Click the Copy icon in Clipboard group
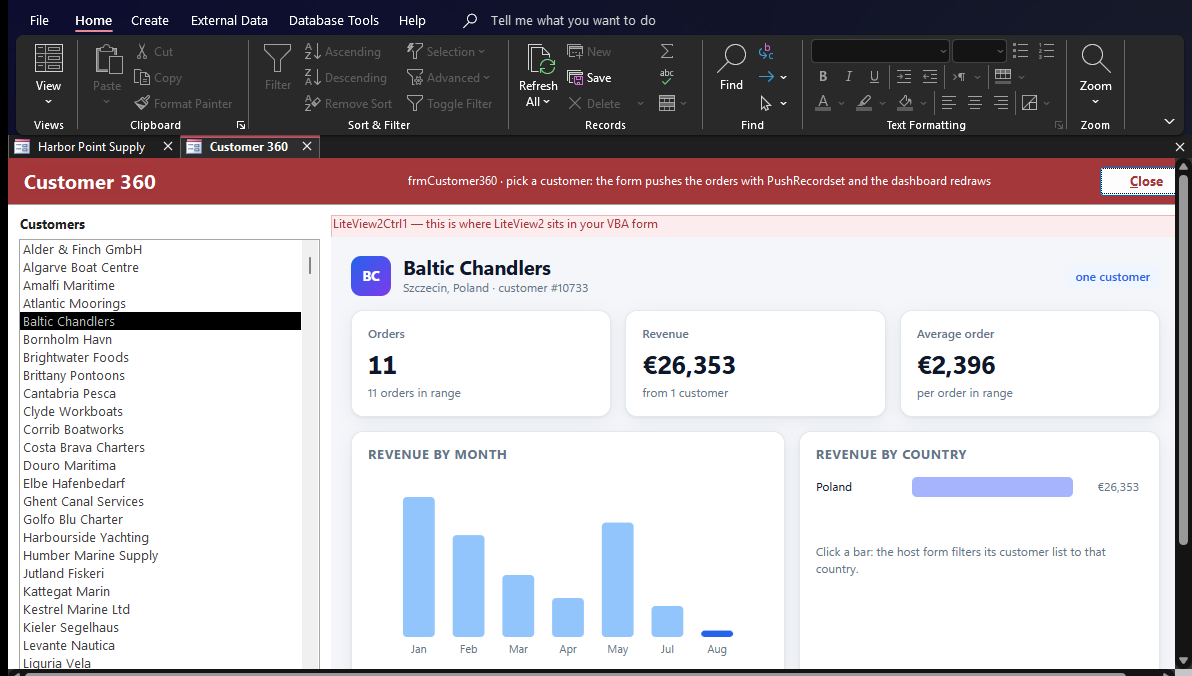1192x676 pixels. click(142, 78)
